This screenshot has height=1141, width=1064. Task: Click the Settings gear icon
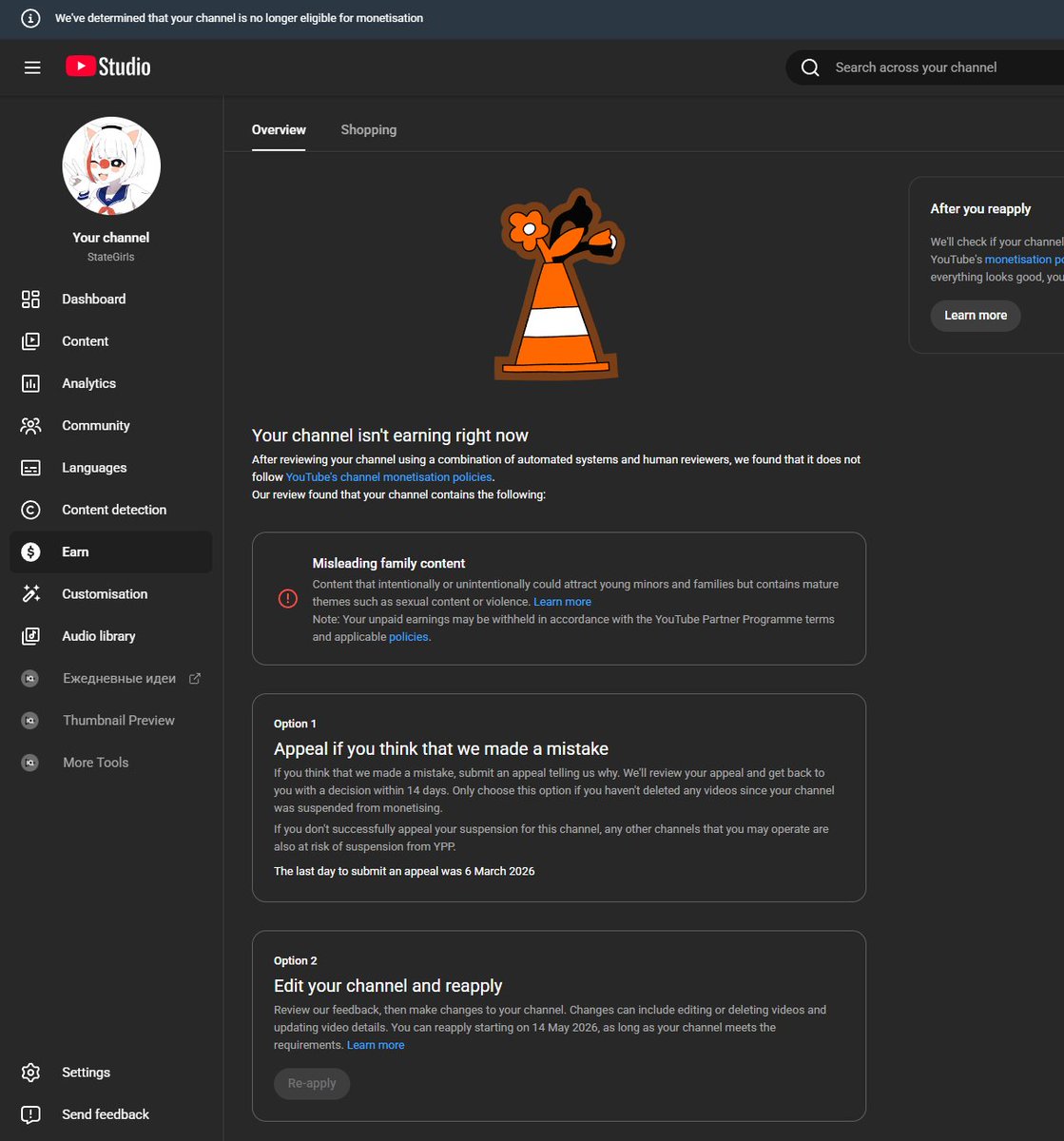(30, 1073)
